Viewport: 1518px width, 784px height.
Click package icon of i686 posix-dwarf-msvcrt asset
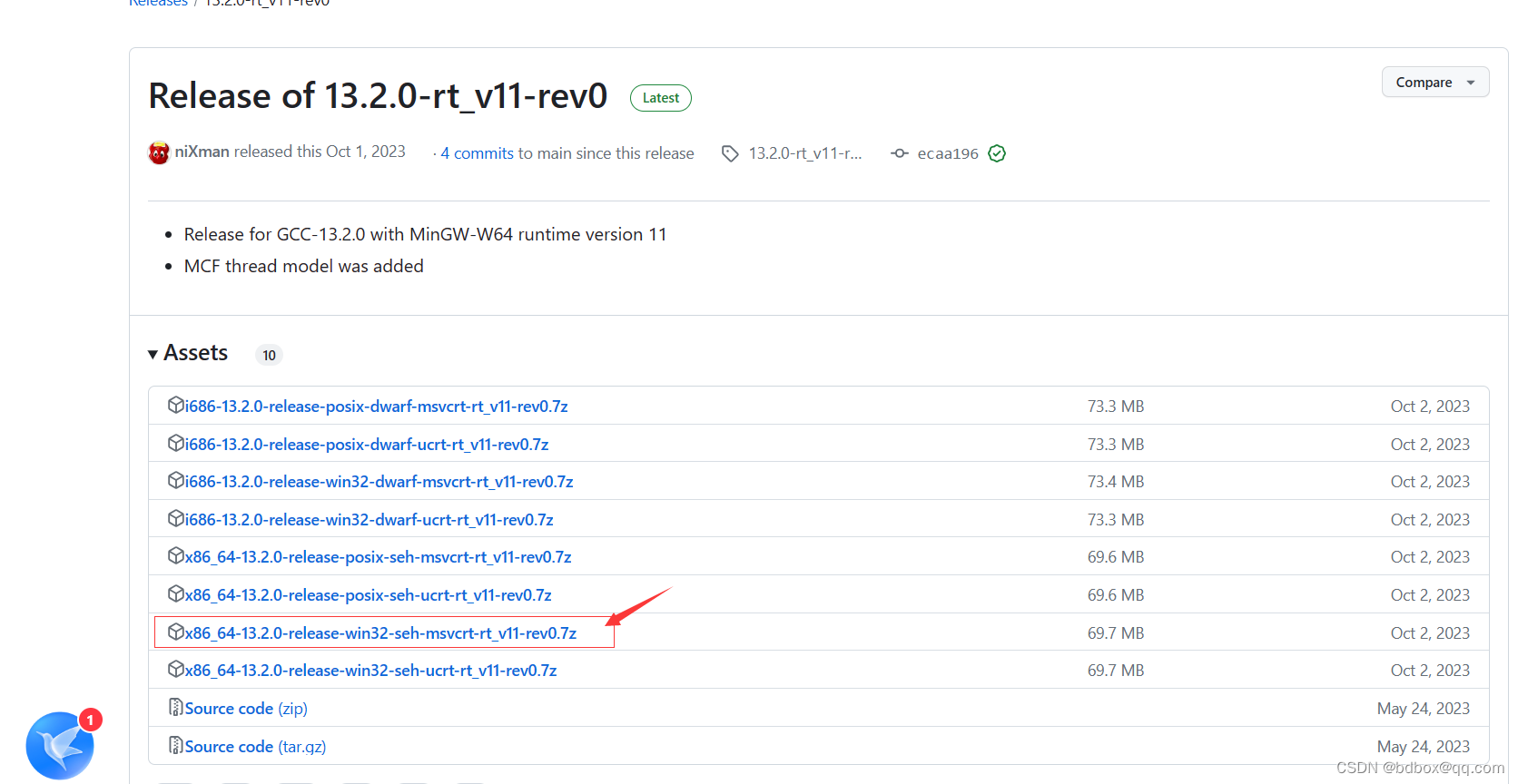click(x=176, y=405)
